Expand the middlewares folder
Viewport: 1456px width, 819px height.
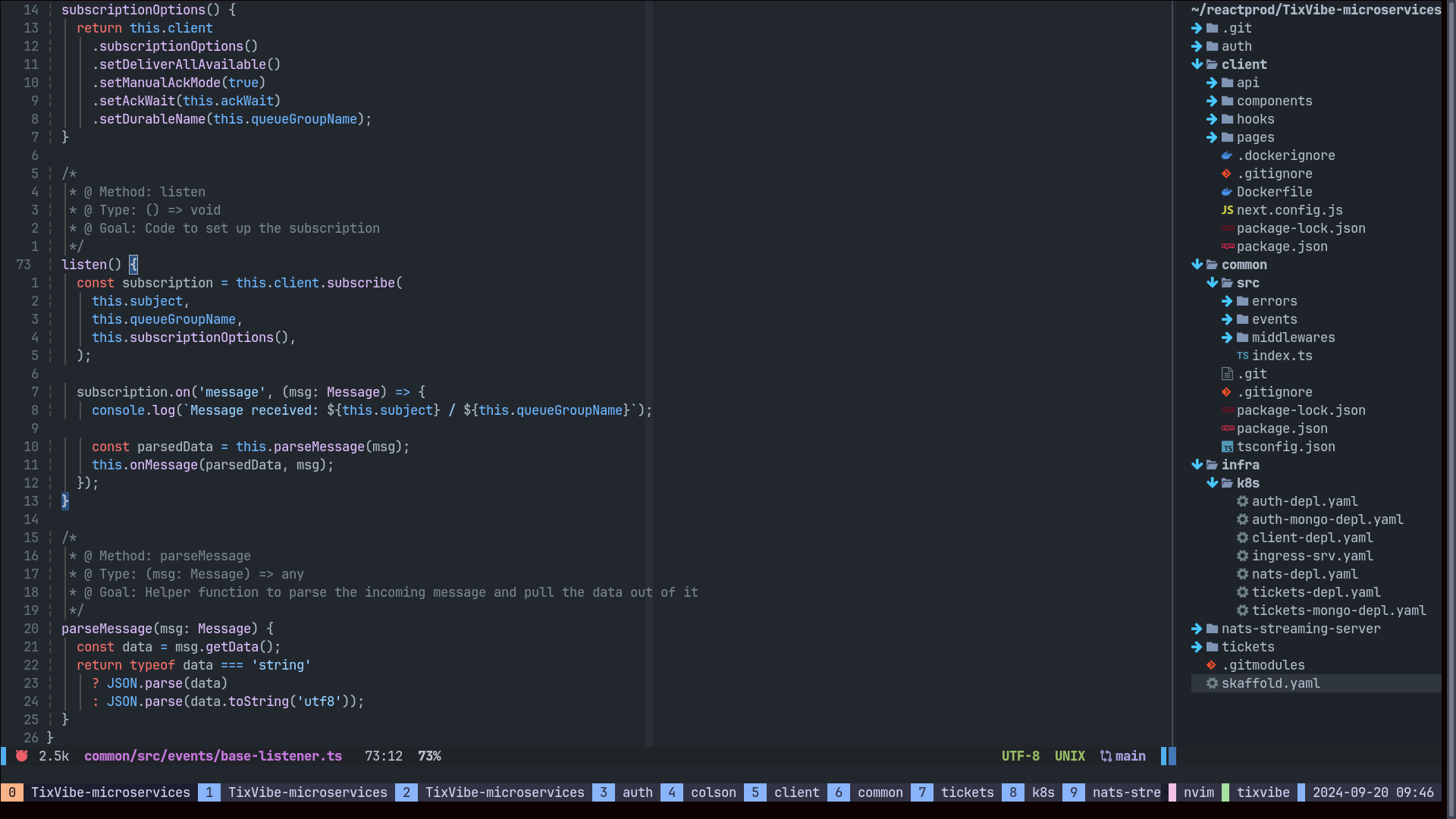coord(1227,337)
